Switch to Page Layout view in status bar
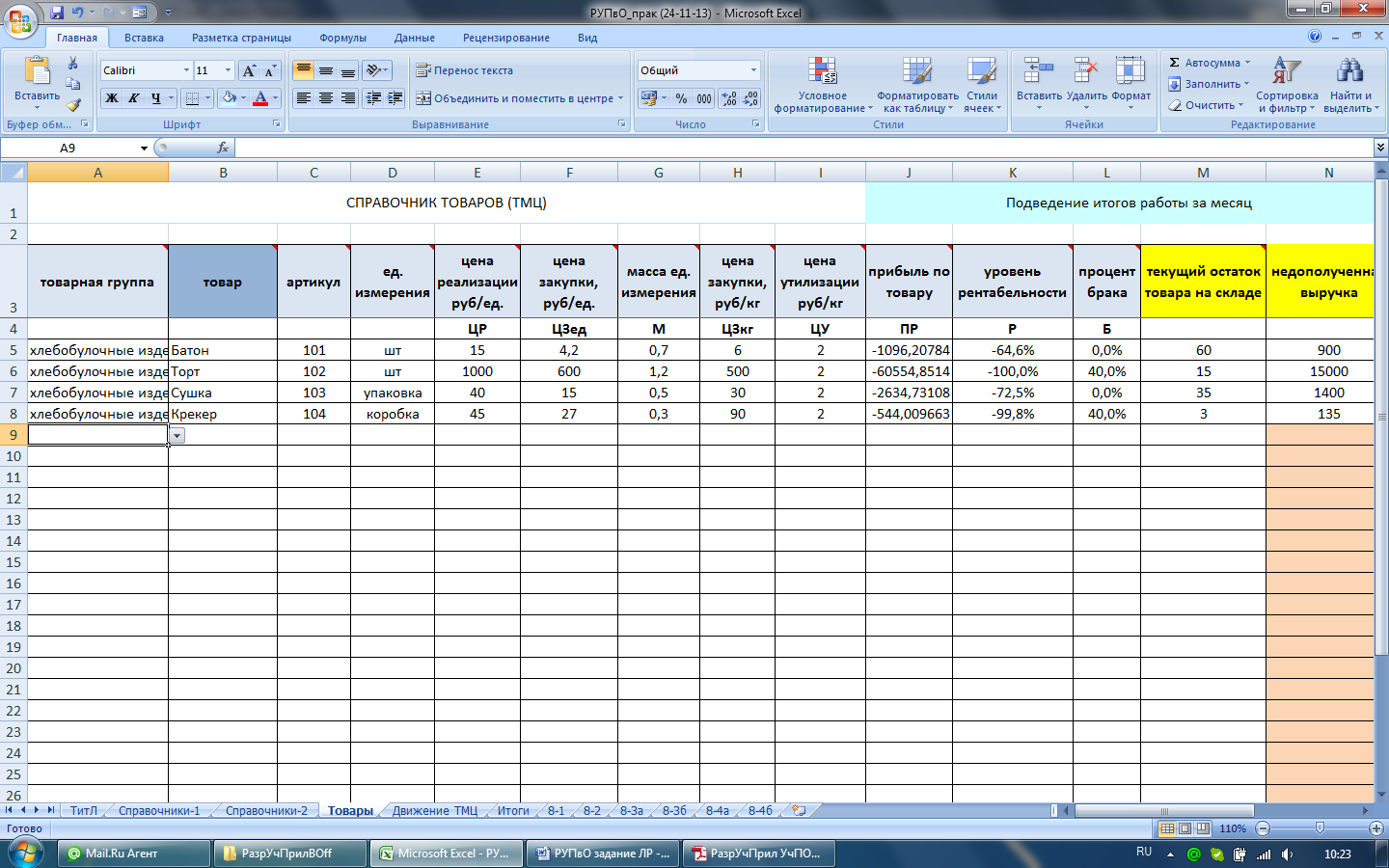Screen dimensions: 1389x868 1185,828
